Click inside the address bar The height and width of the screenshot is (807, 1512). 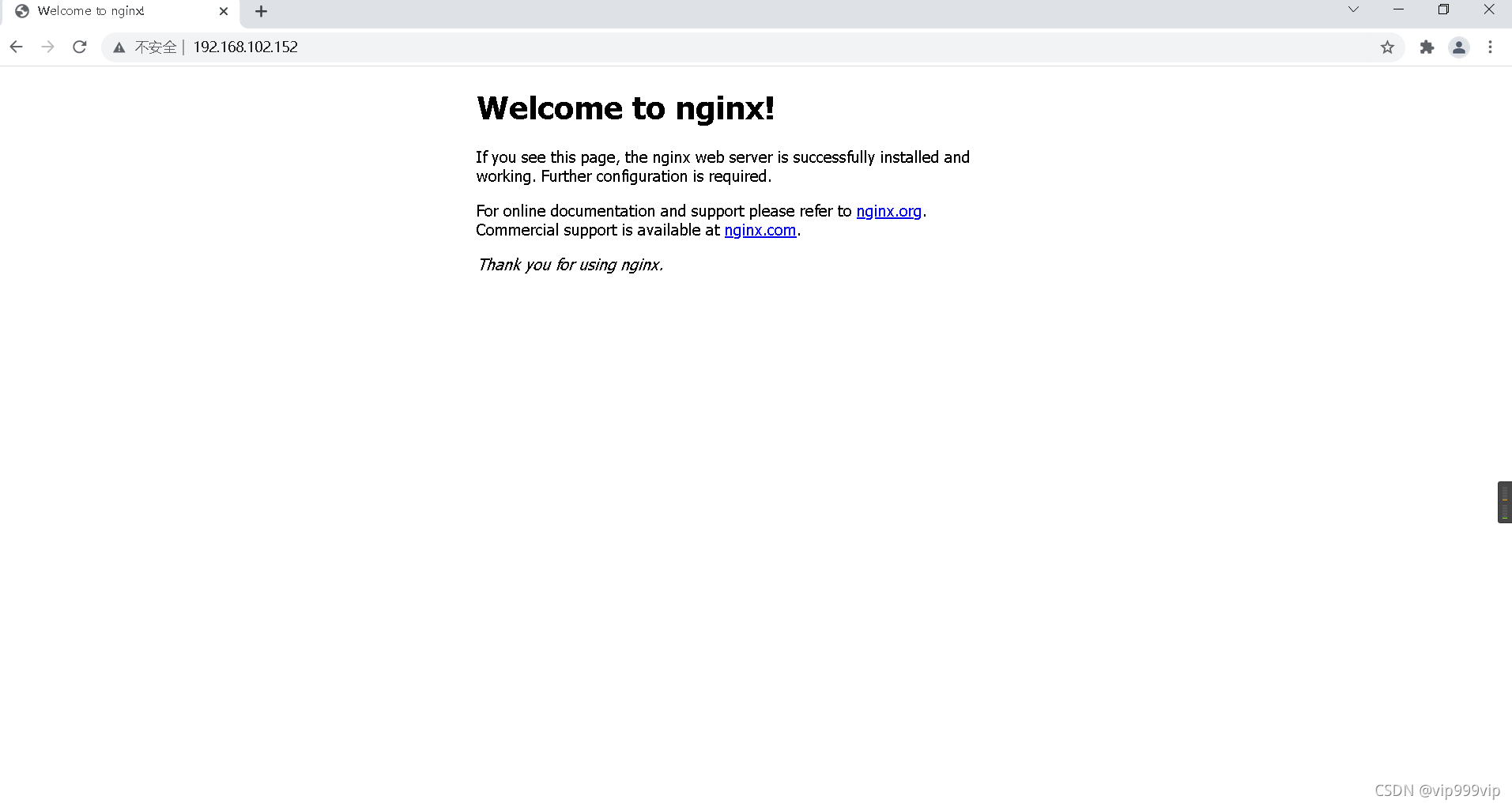[x=553, y=47]
